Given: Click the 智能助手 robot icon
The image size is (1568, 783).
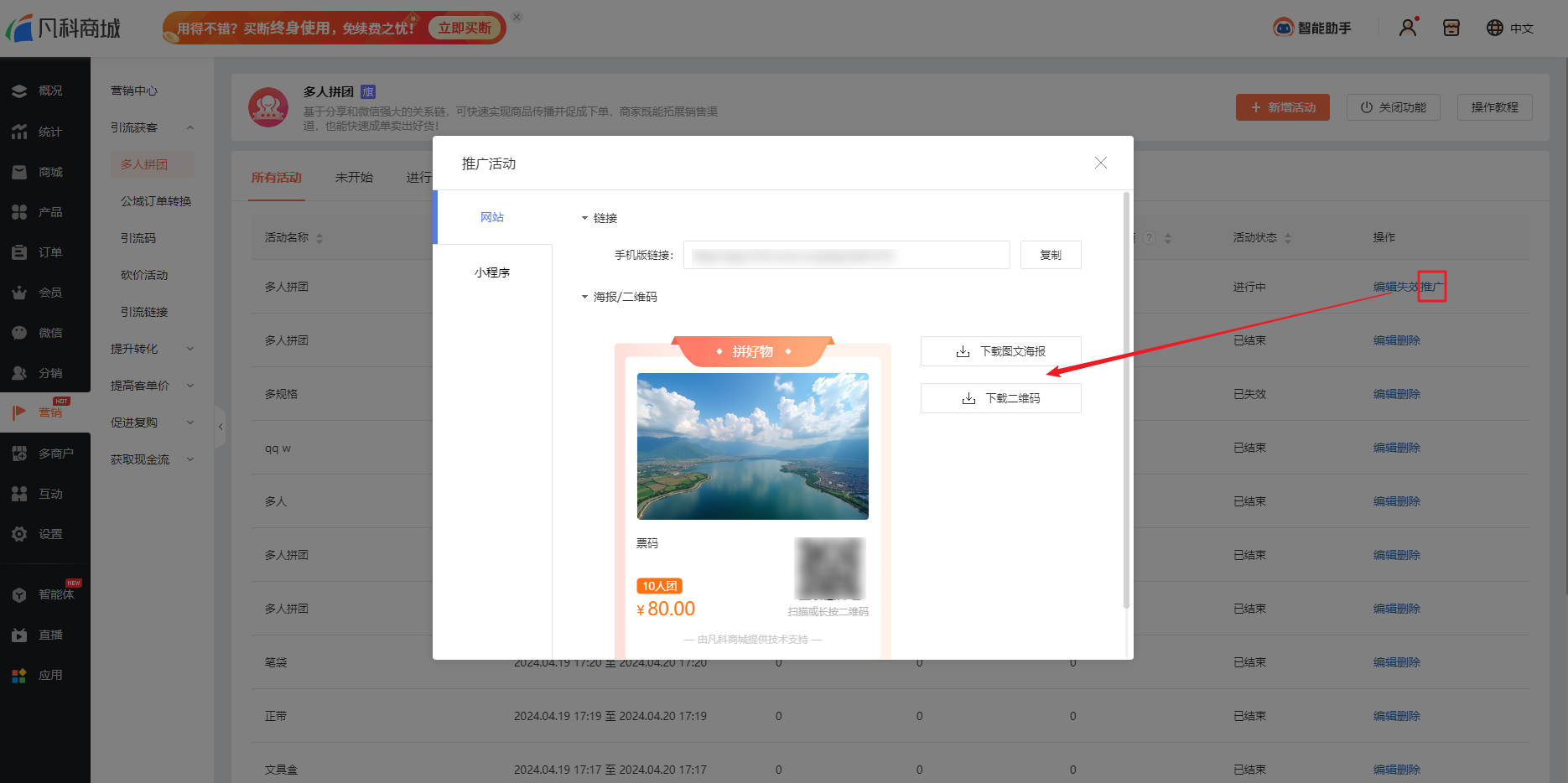Looking at the screenshot, I should coord(1283,28).
